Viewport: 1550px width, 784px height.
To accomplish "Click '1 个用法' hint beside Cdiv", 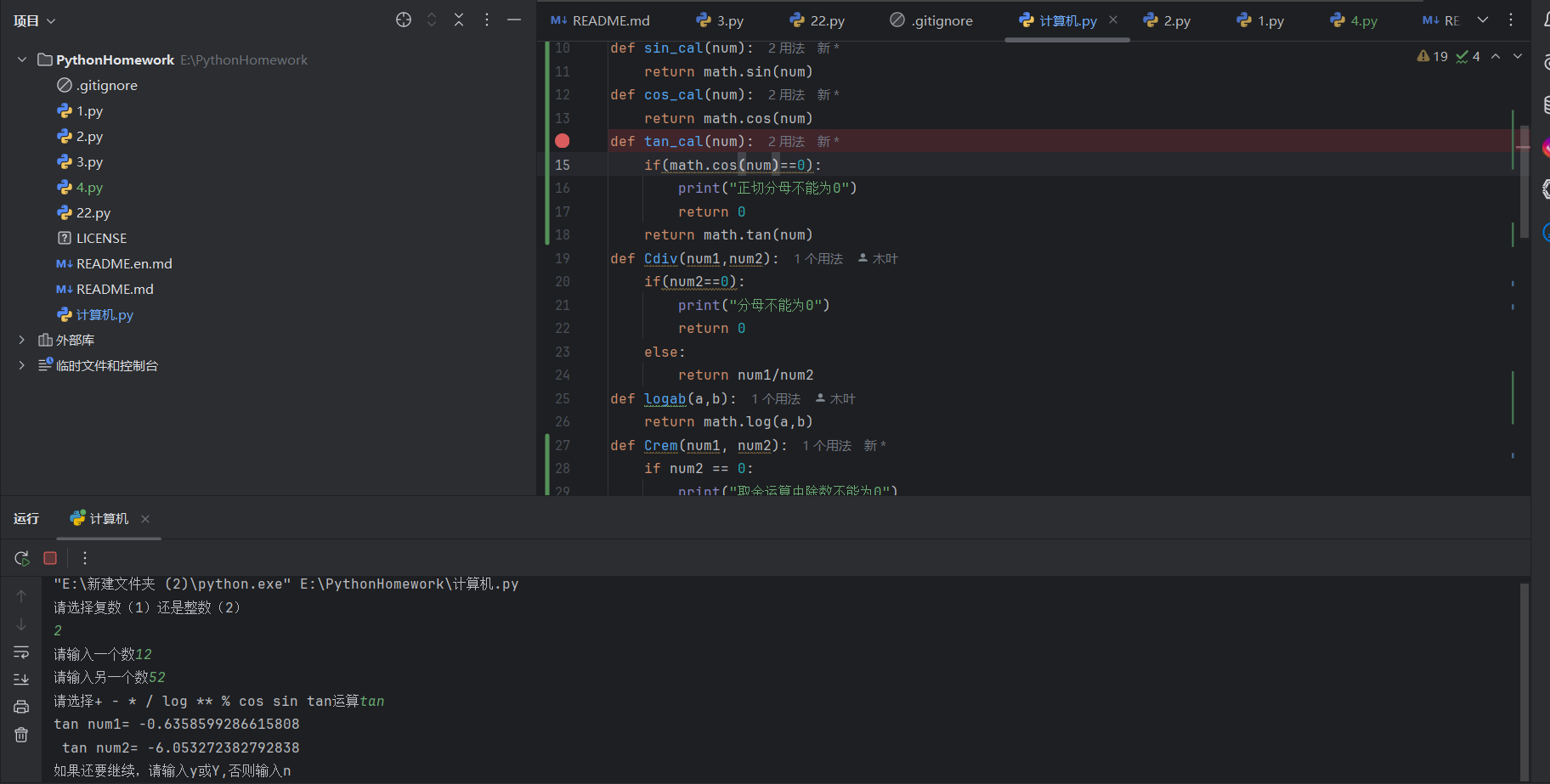I will 818,259.
